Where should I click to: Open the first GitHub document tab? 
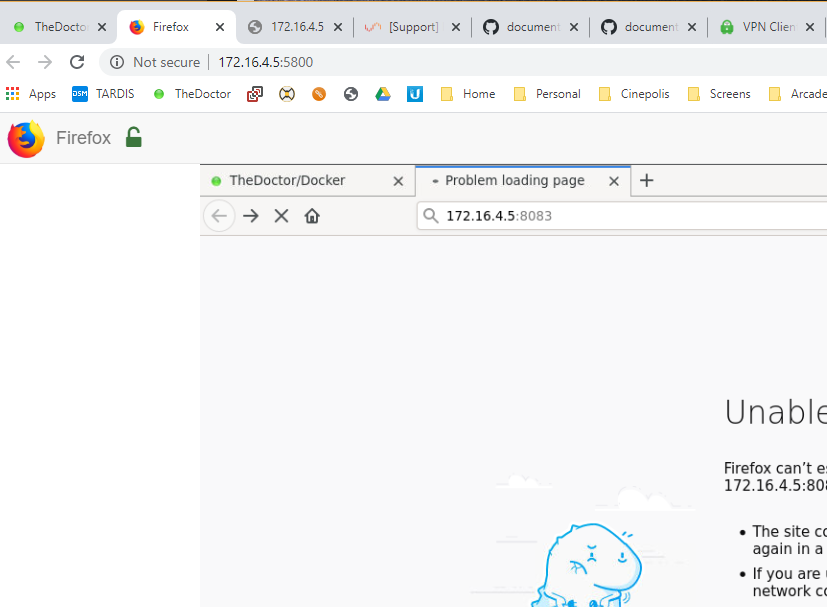pos(533,27)
